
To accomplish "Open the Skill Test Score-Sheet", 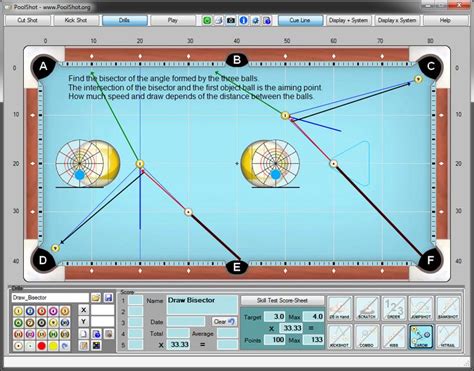I will tap(282, 300).
